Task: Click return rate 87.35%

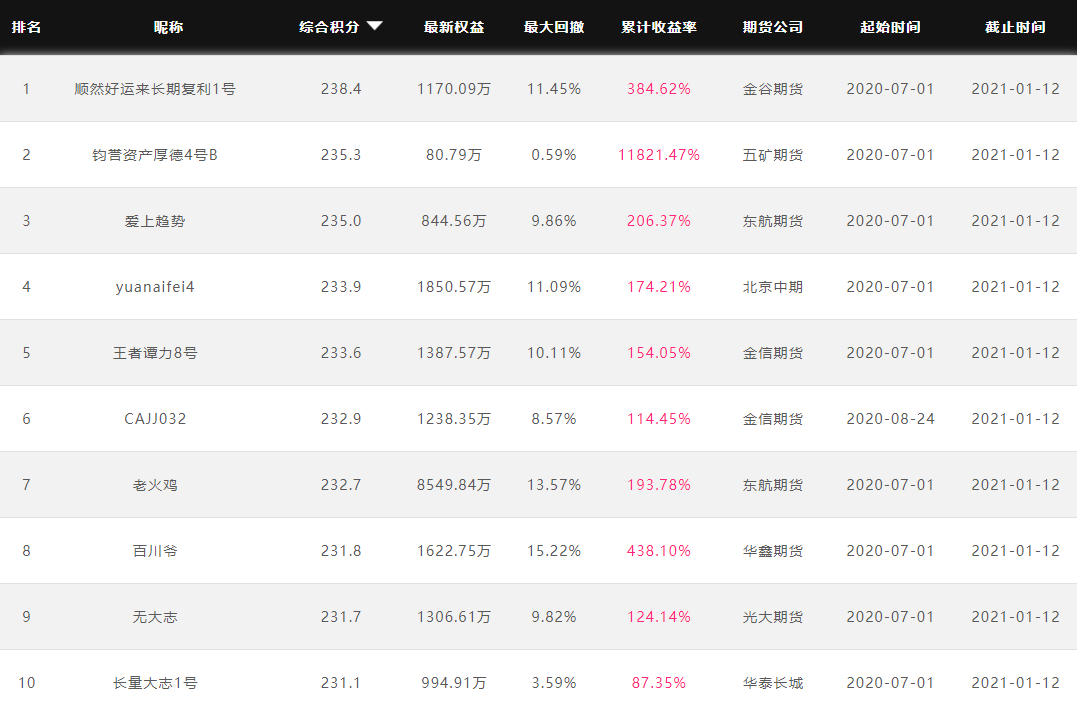Action: tap(659, 682)
